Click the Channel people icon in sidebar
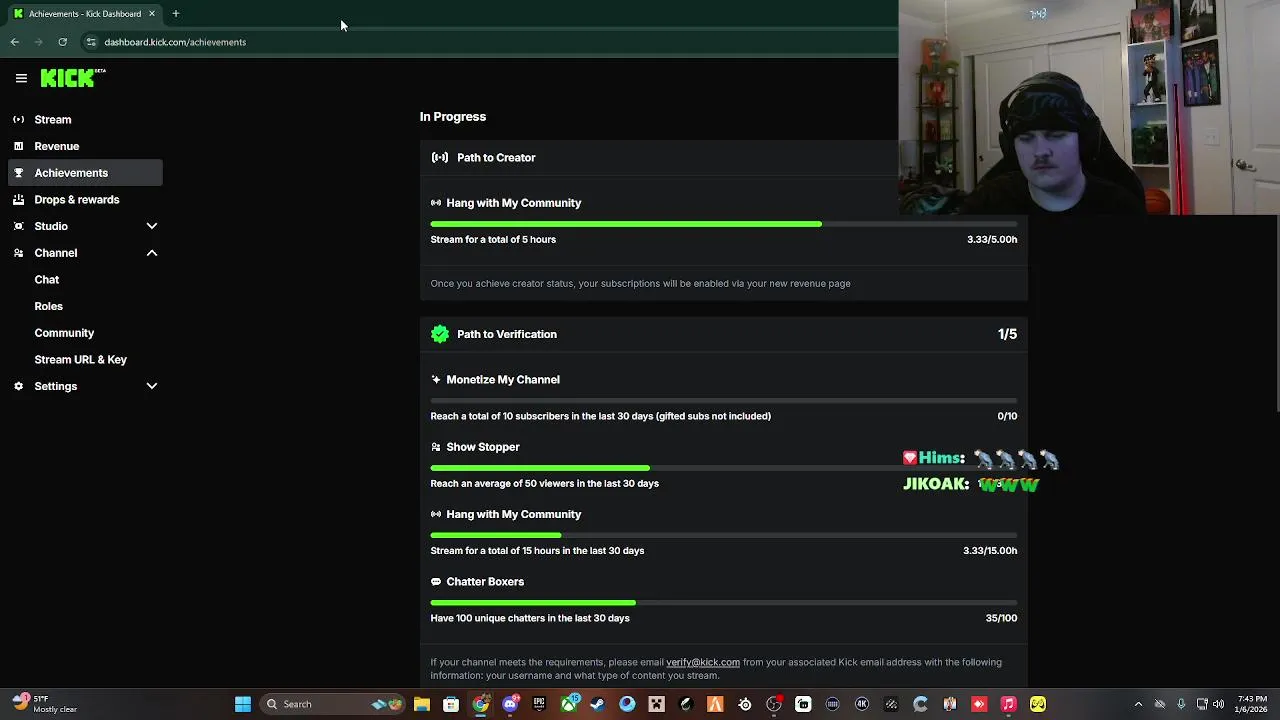This screenshot has height=720, width=1280. pyautogui.click(x=18, y=253)
